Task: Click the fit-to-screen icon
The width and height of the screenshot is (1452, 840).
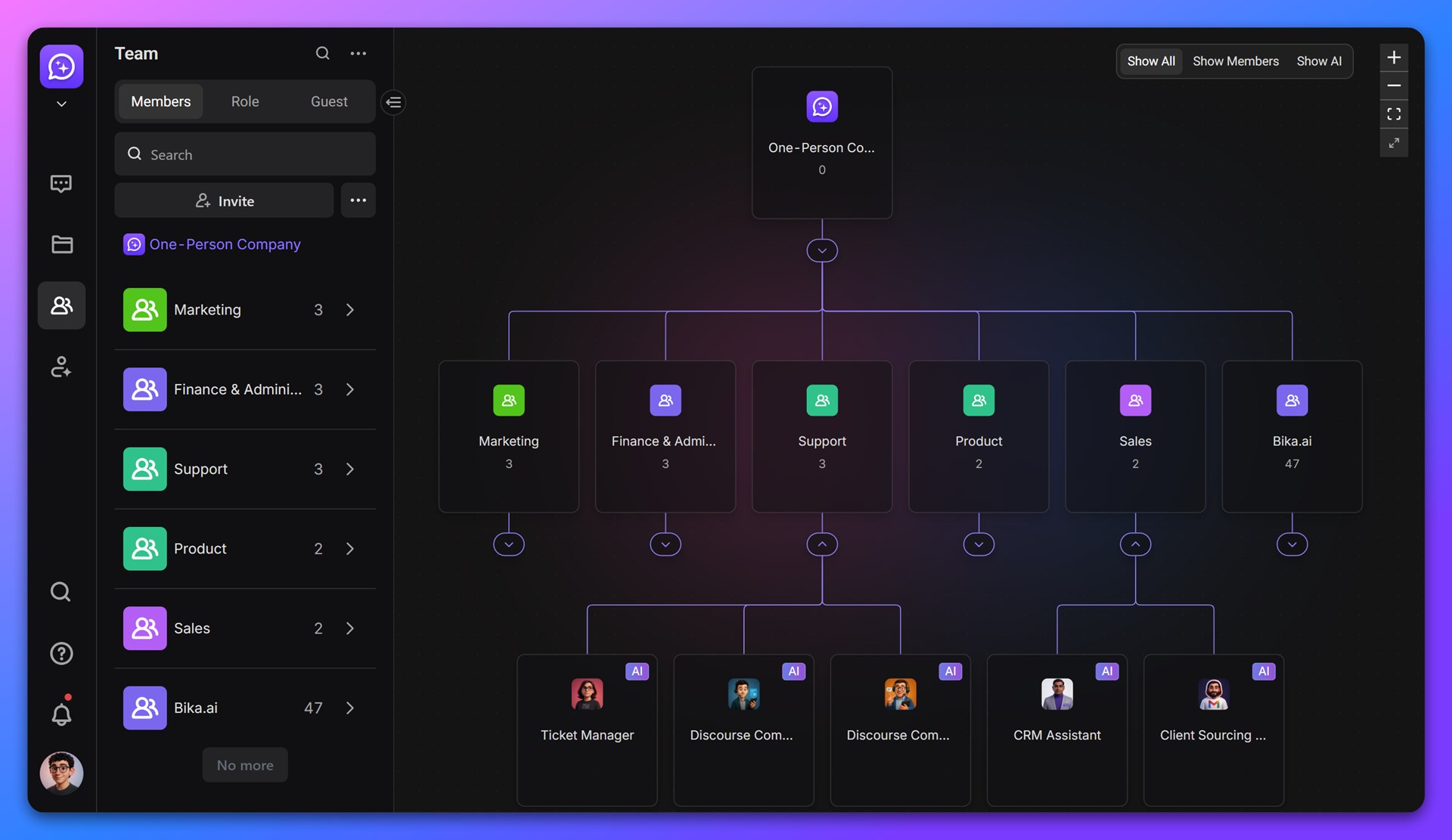Action: click(1394, 114)
